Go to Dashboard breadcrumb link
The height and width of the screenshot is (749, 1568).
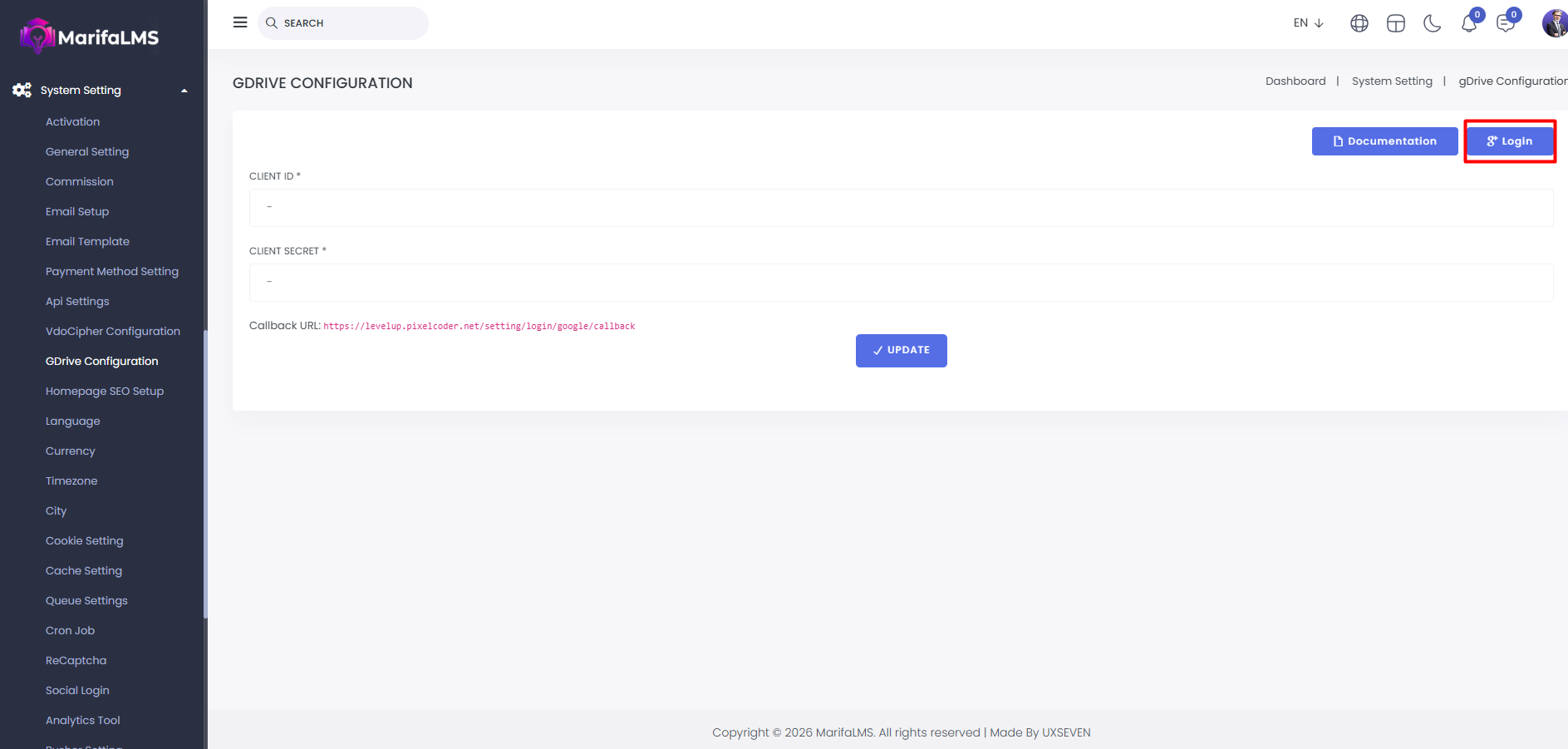coord(1295,81)
